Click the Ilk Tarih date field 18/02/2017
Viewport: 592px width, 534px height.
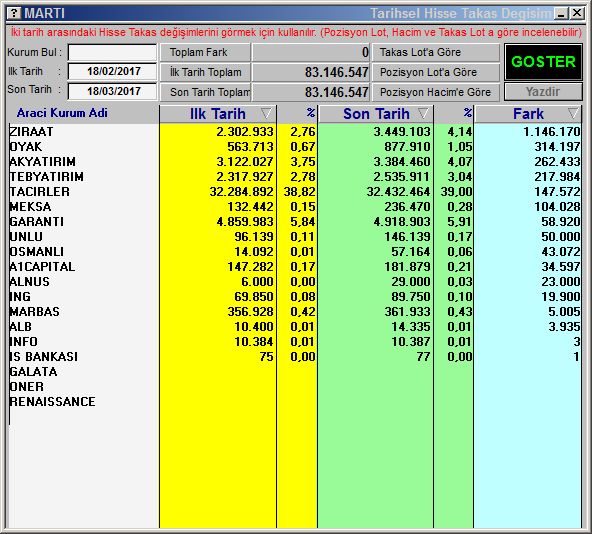(x=112, y=71)
